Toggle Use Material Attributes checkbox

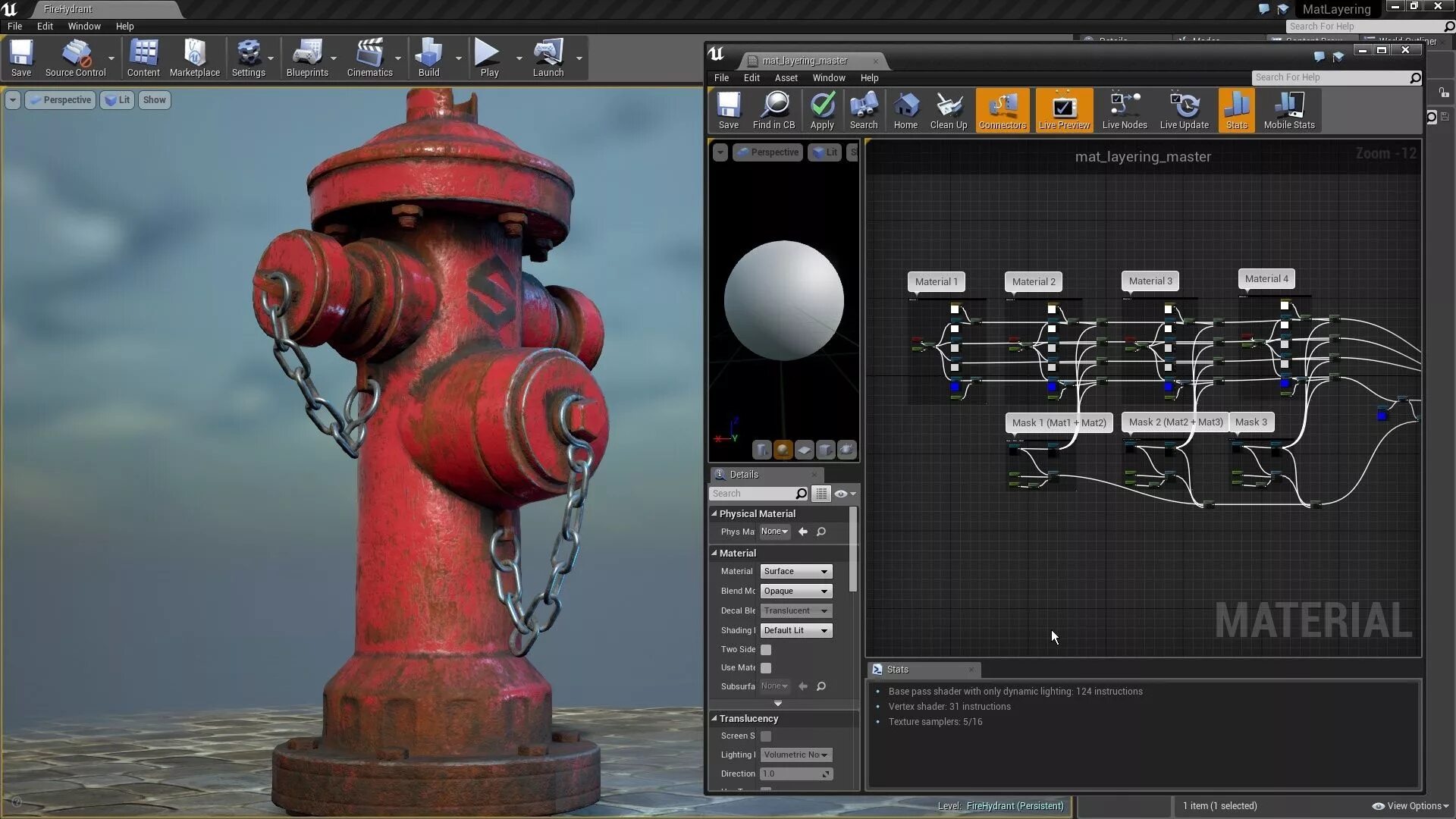point(766,668)
